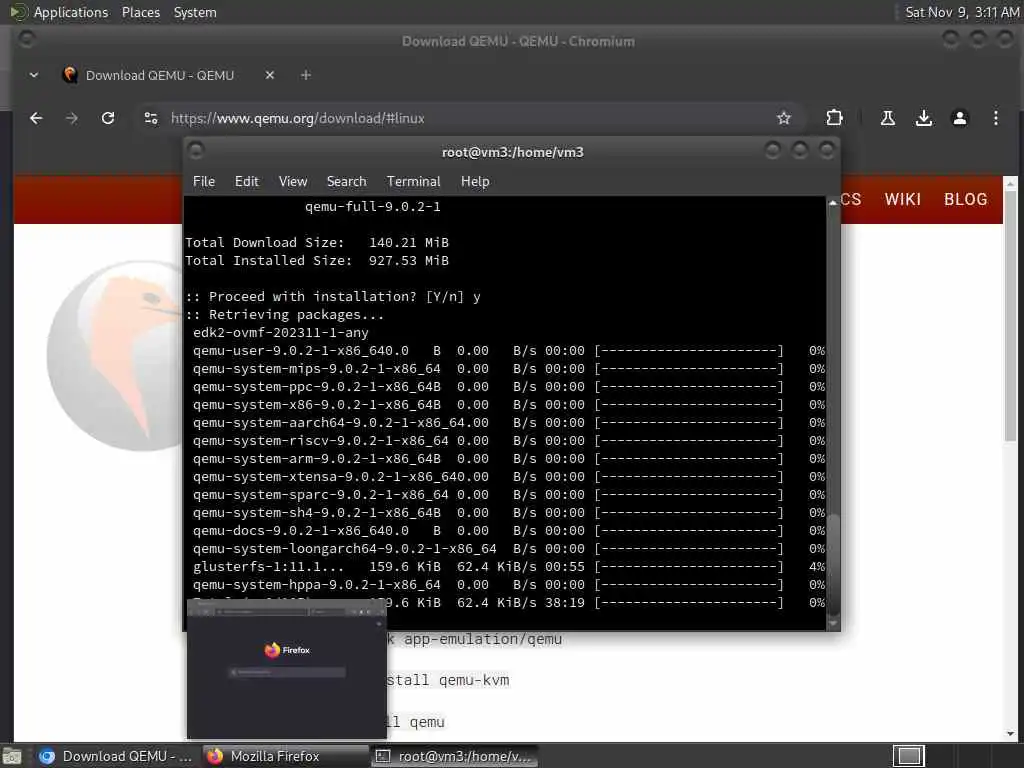
Task: Show Chromium downloads
Action: [923, 118]
